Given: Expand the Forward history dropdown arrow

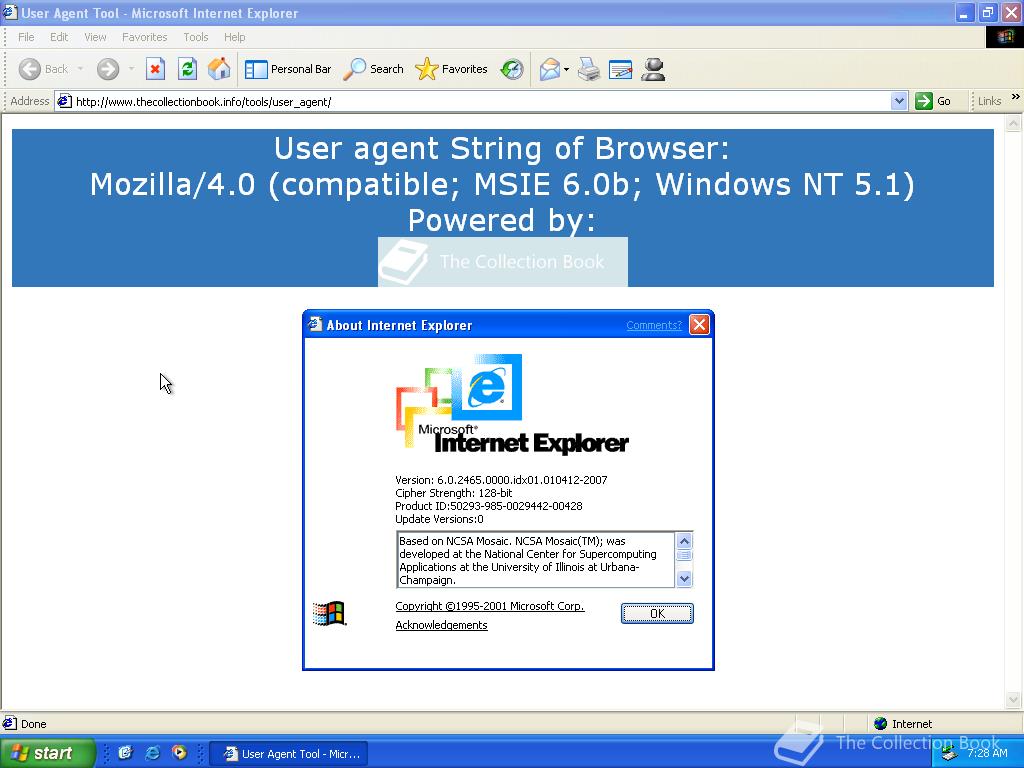Looking at the screenshot, I should click(x=131, y=69).
